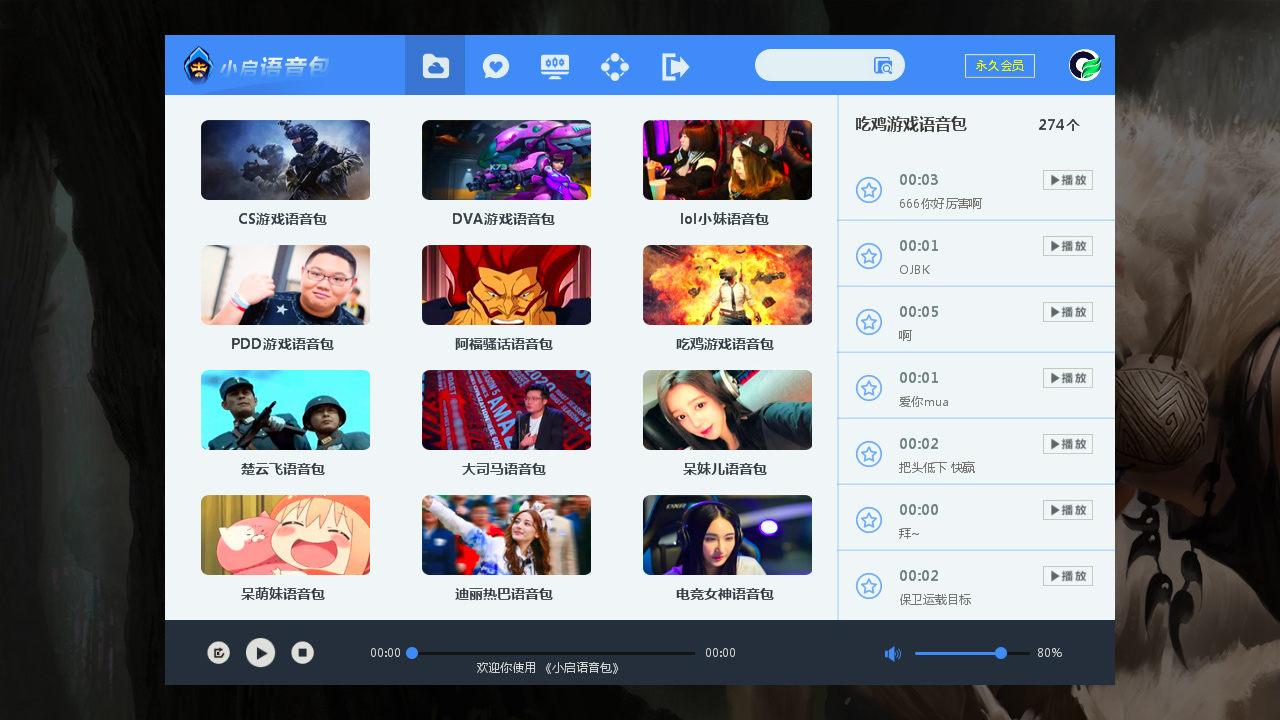Open the playlist edit icon near the player
The height and width of the screenshot is (720, 1280).
click(218, 652)
